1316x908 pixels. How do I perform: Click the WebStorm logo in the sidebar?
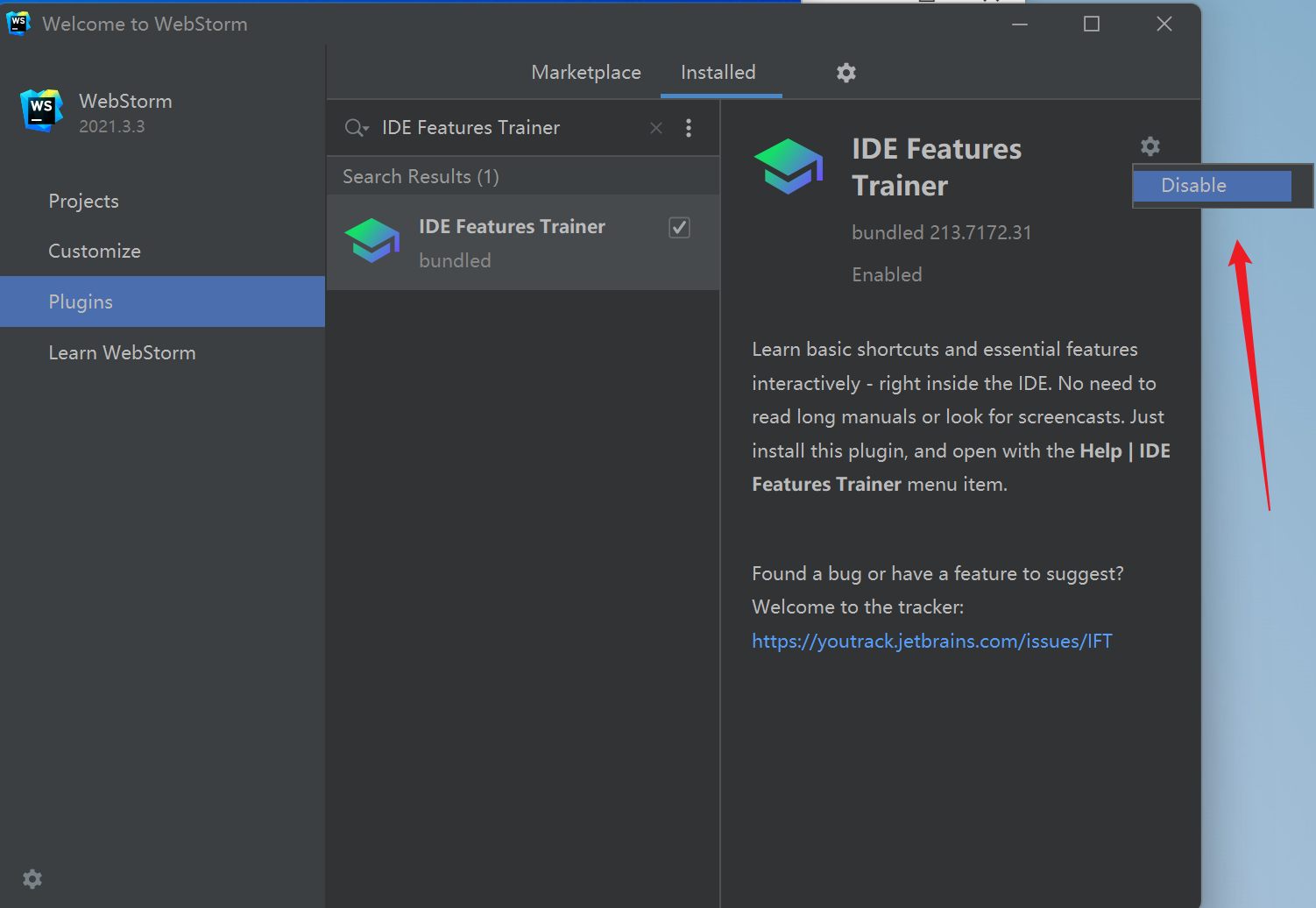[x=42, y=110]
